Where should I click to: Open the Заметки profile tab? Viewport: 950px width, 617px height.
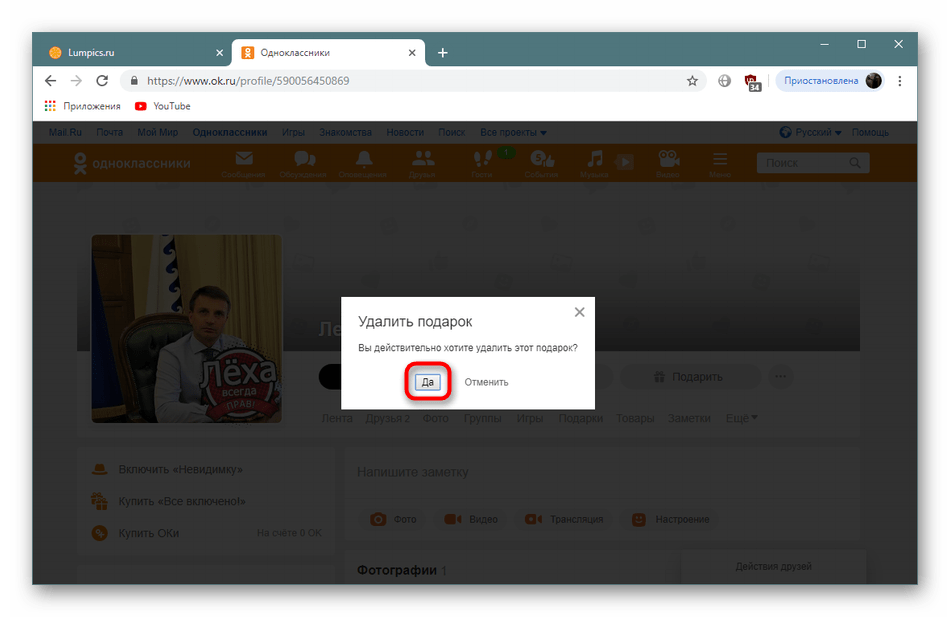click(689, 418)
